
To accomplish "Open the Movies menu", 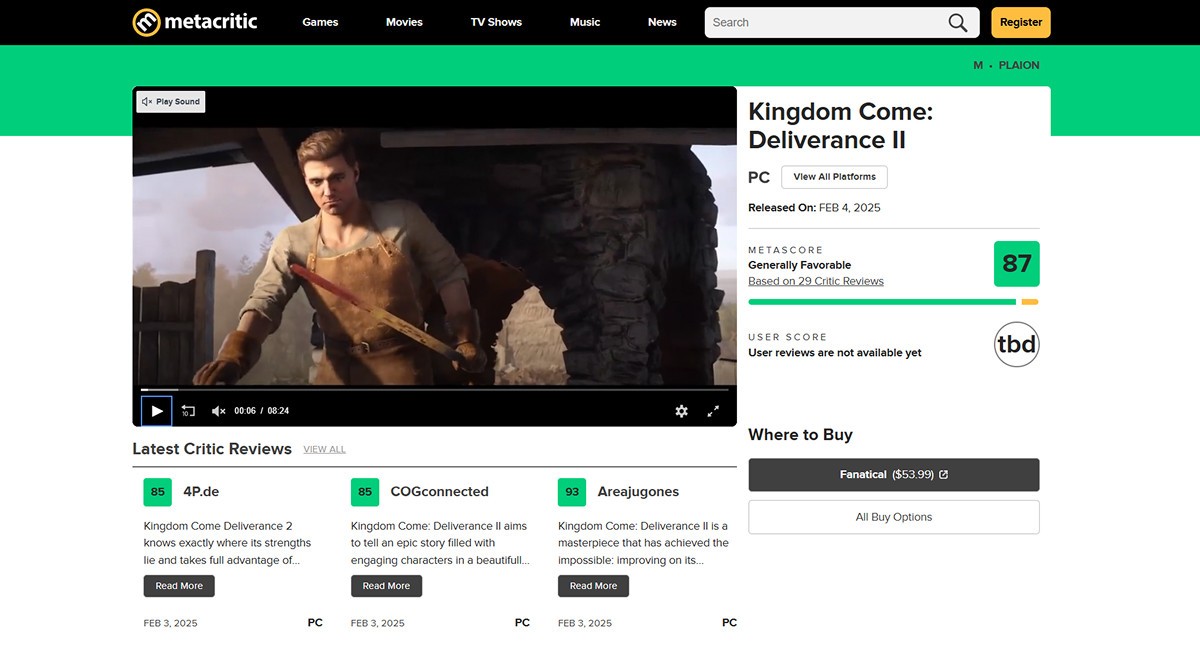I will click(x=404, y=22).
